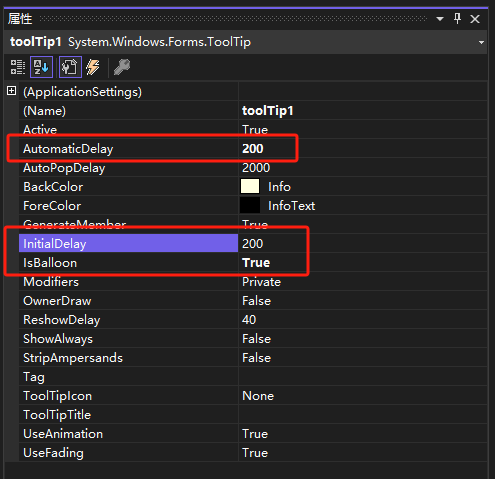Select the ReshowDelay property

[129, 320]
